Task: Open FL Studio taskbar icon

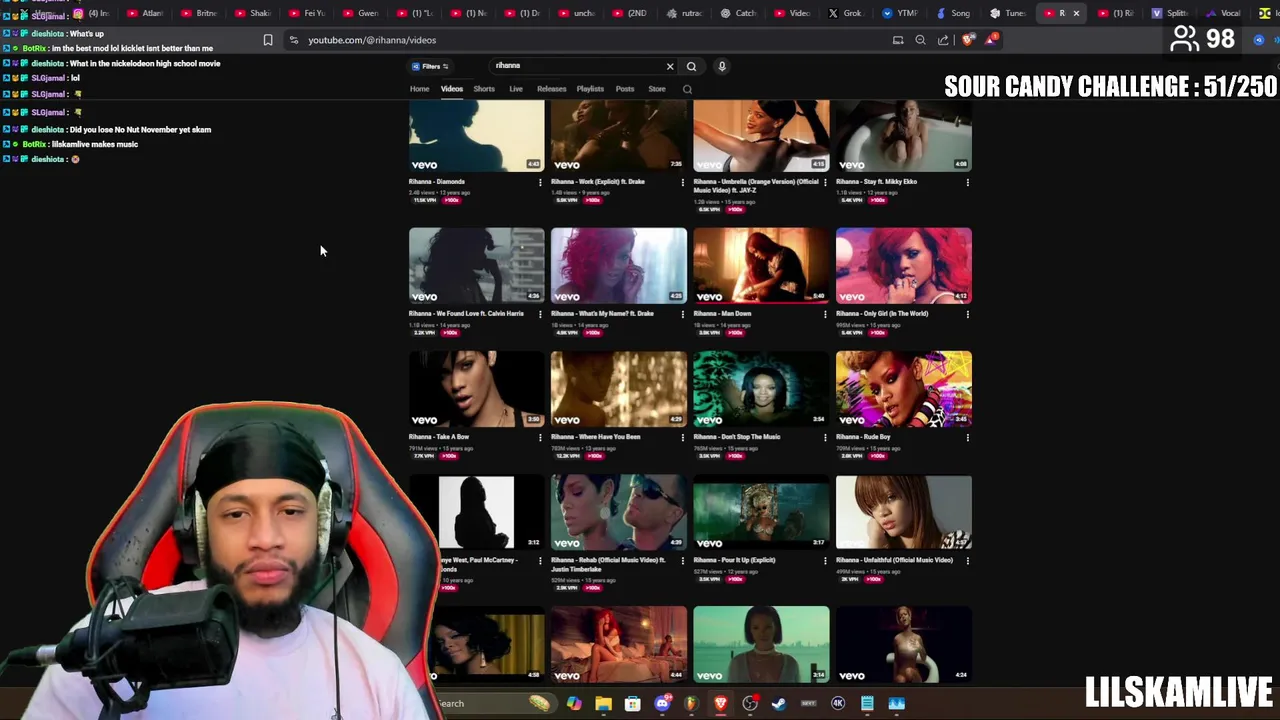Action: pyautogui.click(x=691, y=704)
